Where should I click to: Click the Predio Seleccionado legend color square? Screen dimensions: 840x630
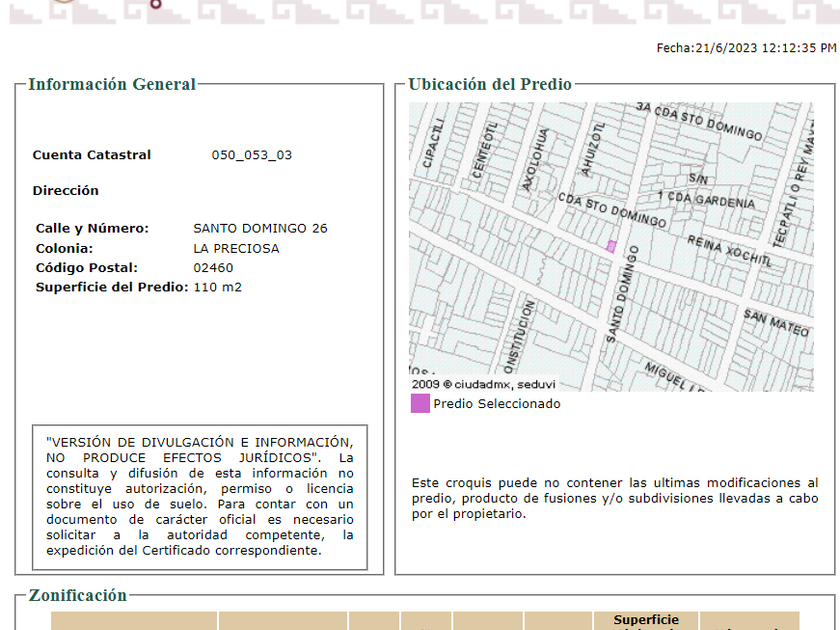pyautogui.click(x=420, y=404)
